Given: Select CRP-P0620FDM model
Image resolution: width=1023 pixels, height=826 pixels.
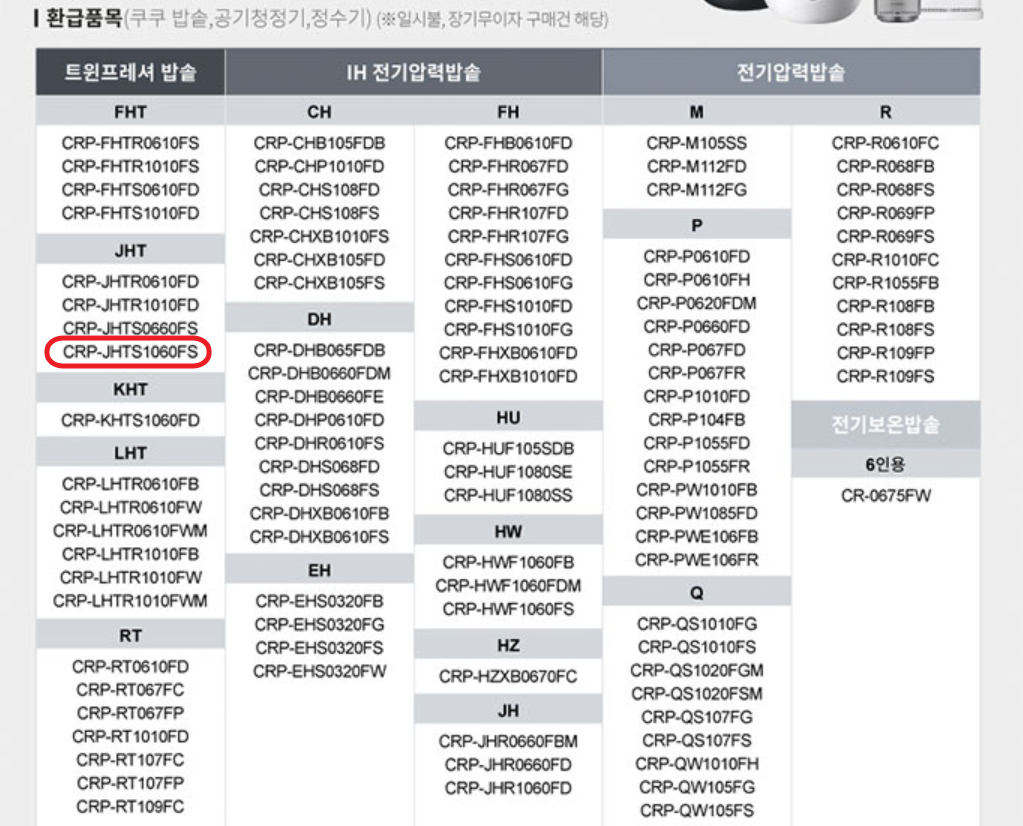Looking at the screenshot, I should (x=697, y=304).
